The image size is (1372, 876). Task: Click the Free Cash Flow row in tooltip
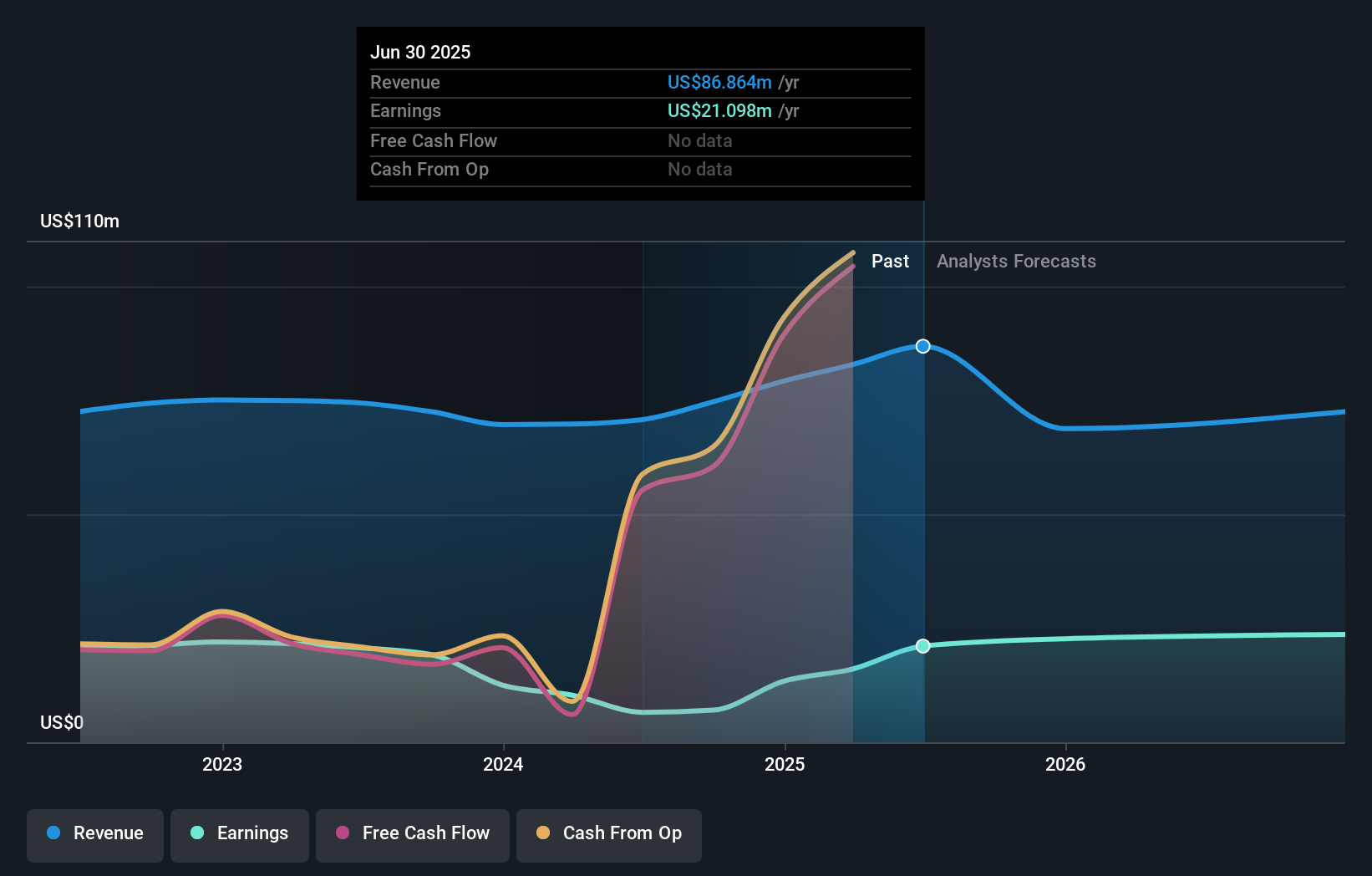point(640,141)
